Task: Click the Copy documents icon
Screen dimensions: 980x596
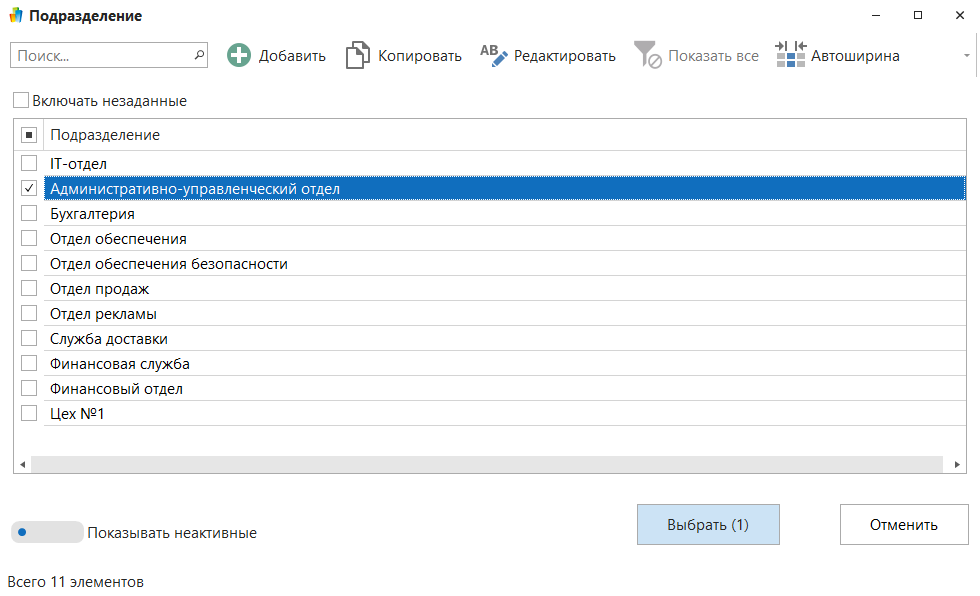Action: tap(357, 56)
